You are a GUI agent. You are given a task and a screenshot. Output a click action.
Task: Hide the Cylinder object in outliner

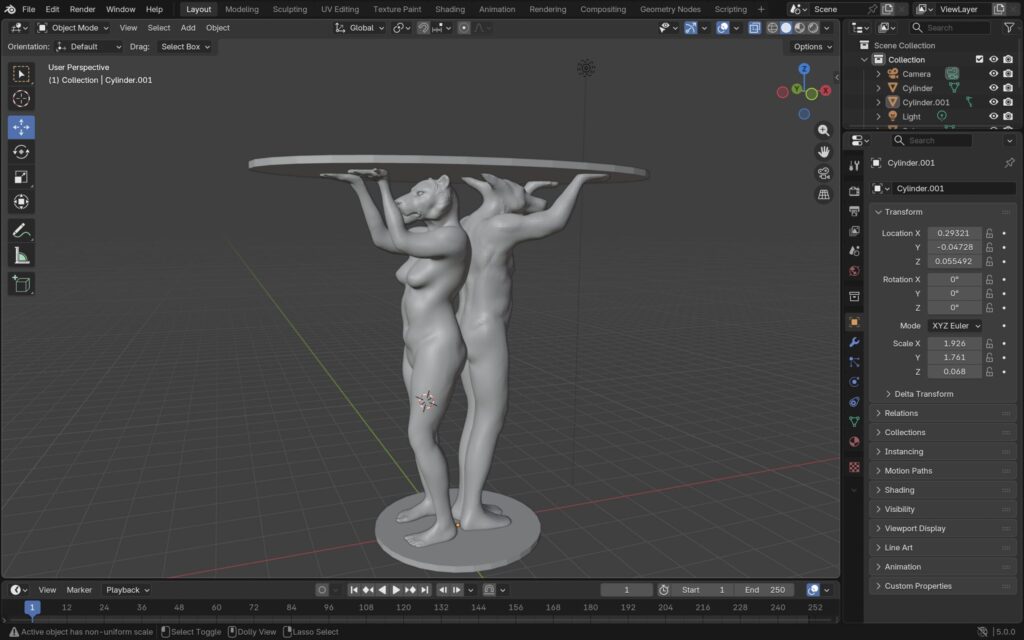coord(994,88)
